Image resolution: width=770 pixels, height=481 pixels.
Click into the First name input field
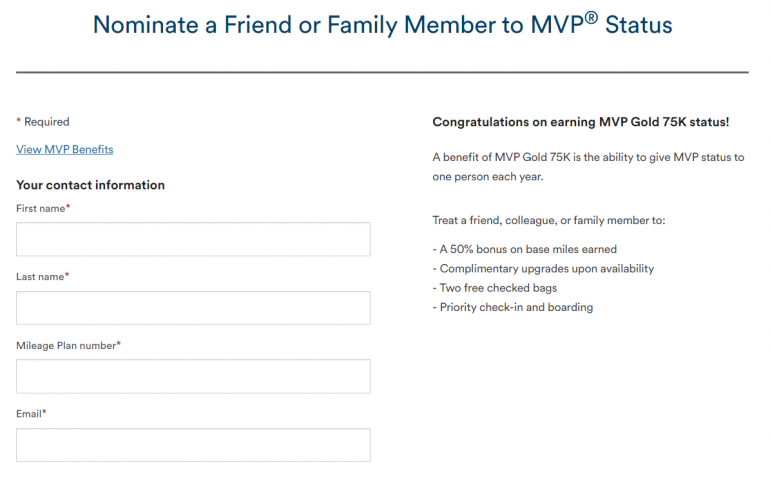193,239
